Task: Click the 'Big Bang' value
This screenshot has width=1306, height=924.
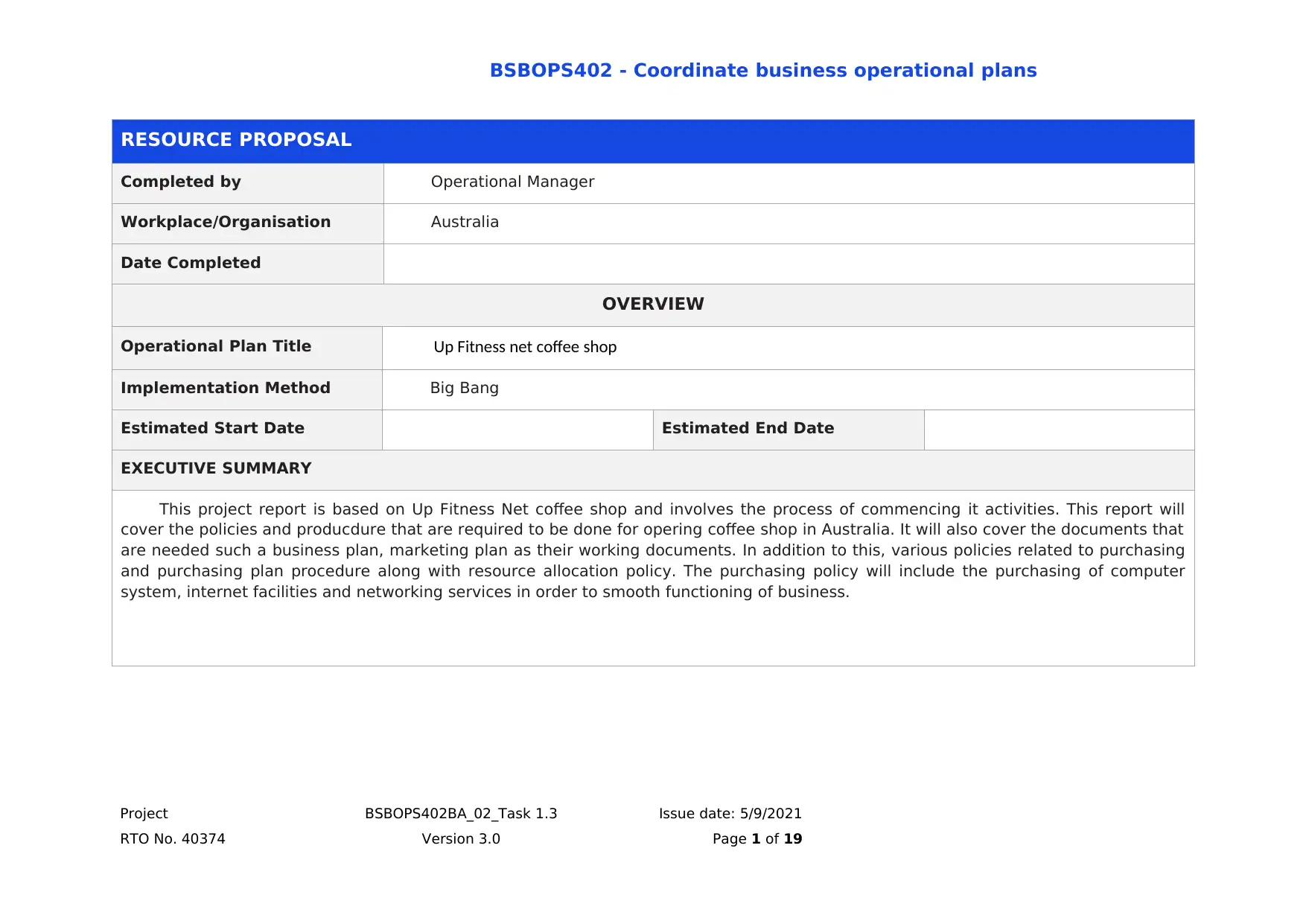Action: coord(465,388)
